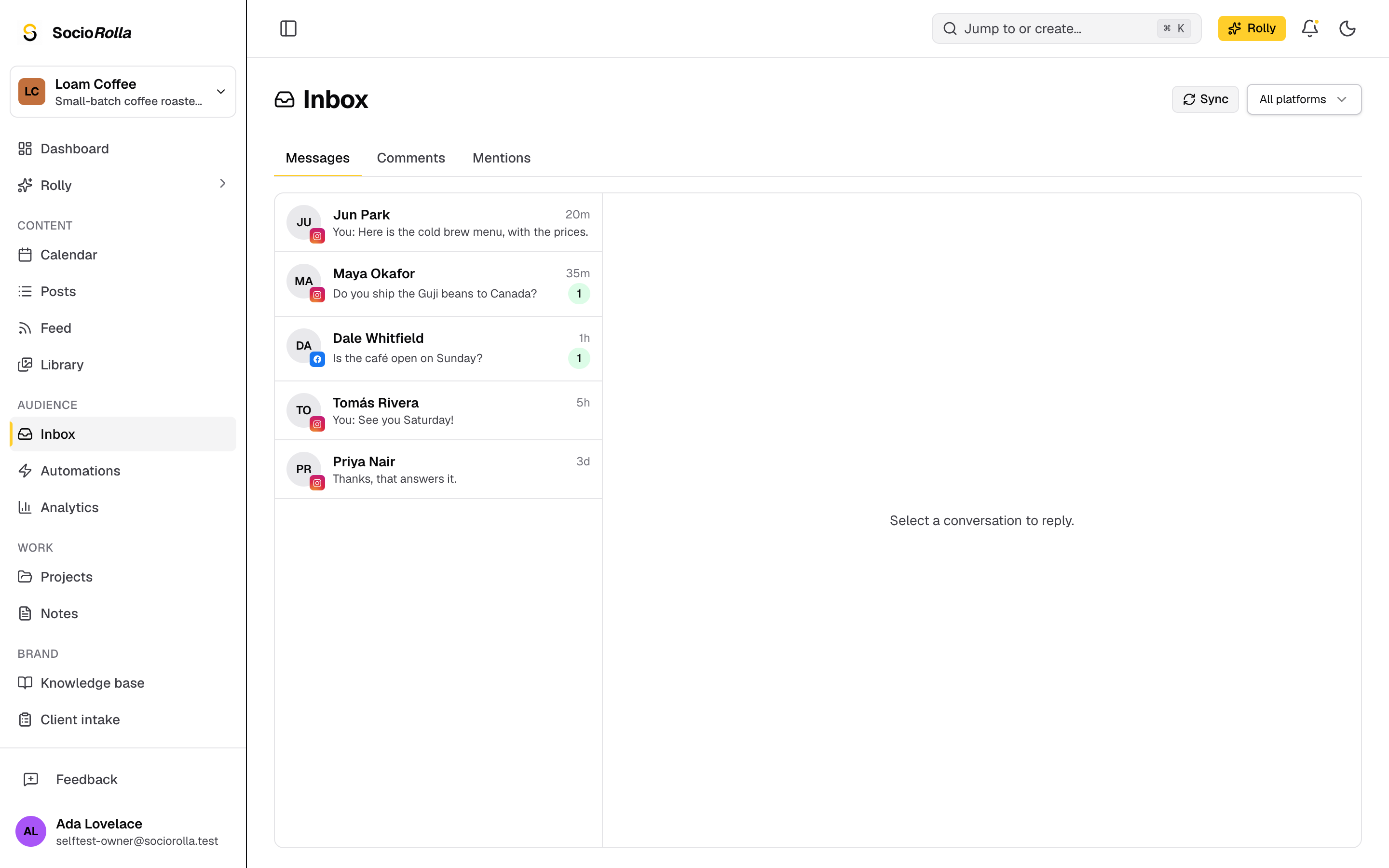
Task: Open Jun Park conversation
Action: pos(438,223)
